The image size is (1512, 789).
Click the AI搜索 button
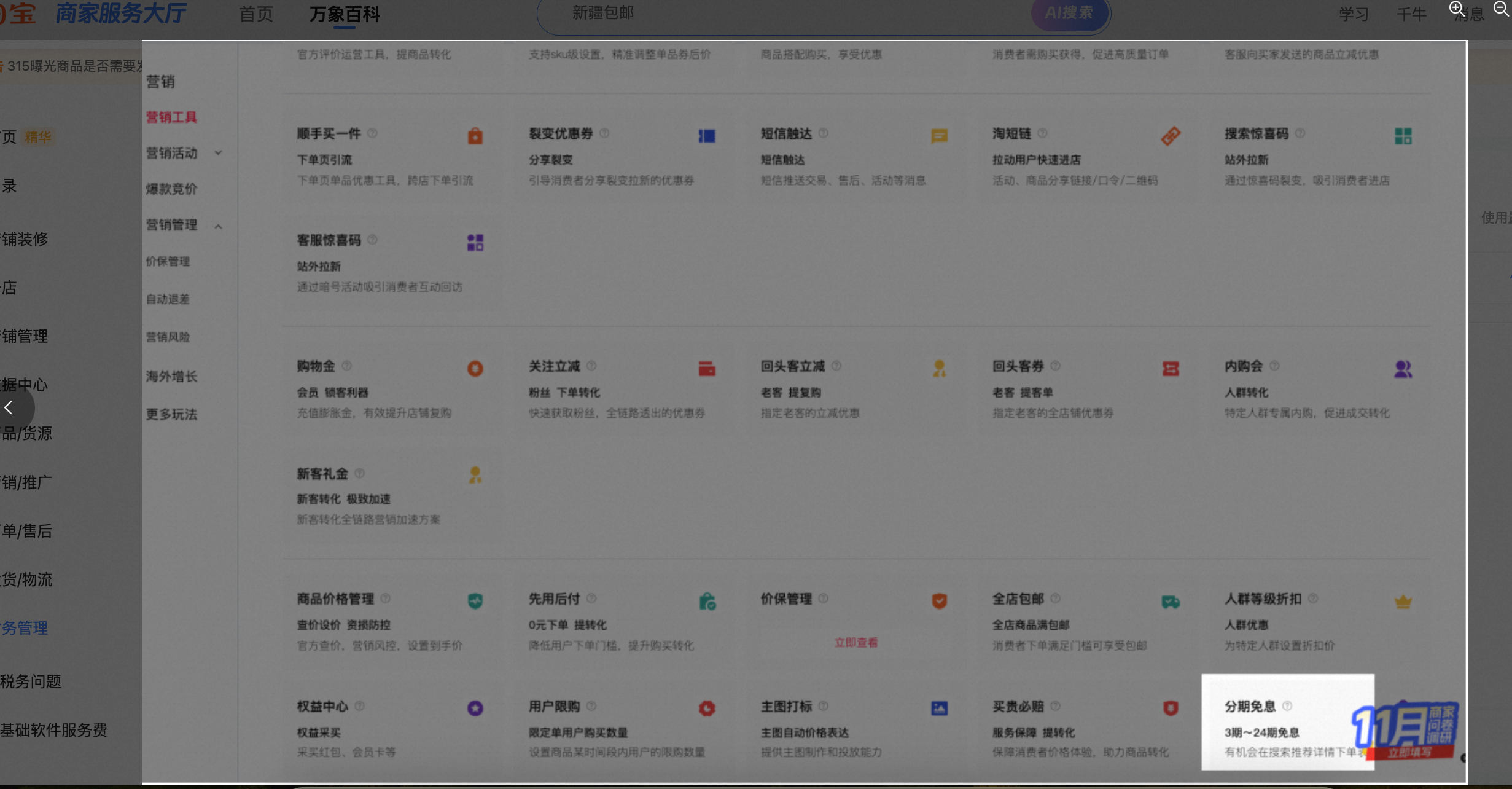(1069, 13)
